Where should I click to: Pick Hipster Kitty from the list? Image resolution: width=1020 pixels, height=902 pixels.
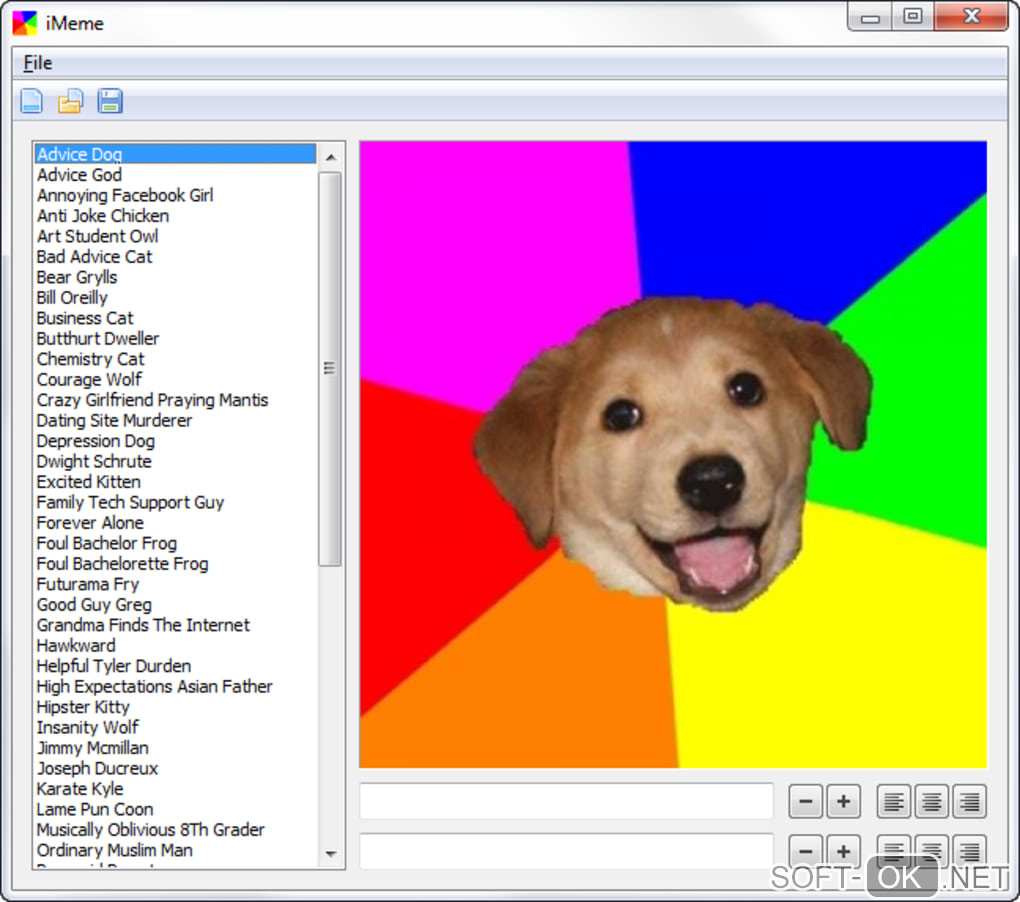[x=175, y=708]
